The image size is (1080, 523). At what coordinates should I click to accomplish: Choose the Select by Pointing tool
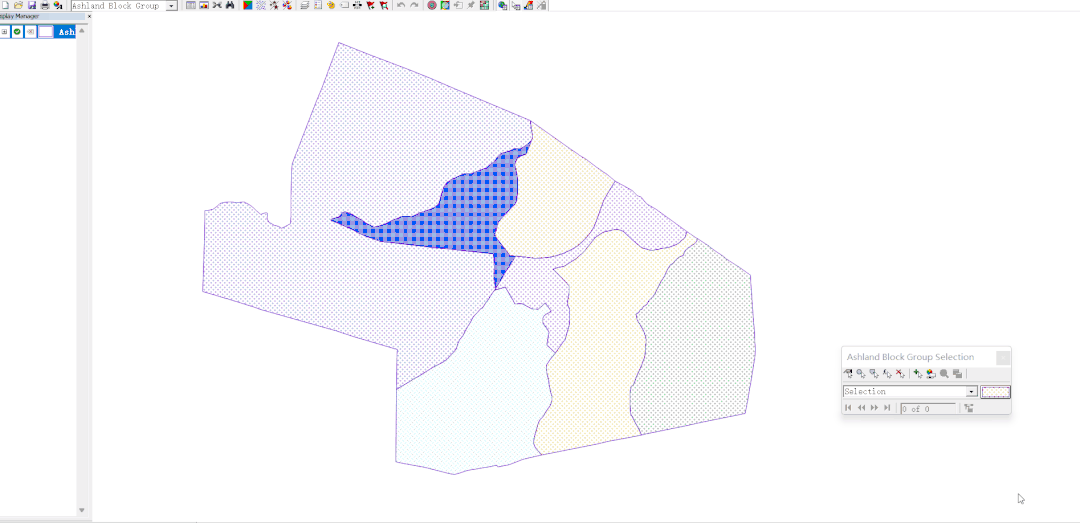(848, 373)
